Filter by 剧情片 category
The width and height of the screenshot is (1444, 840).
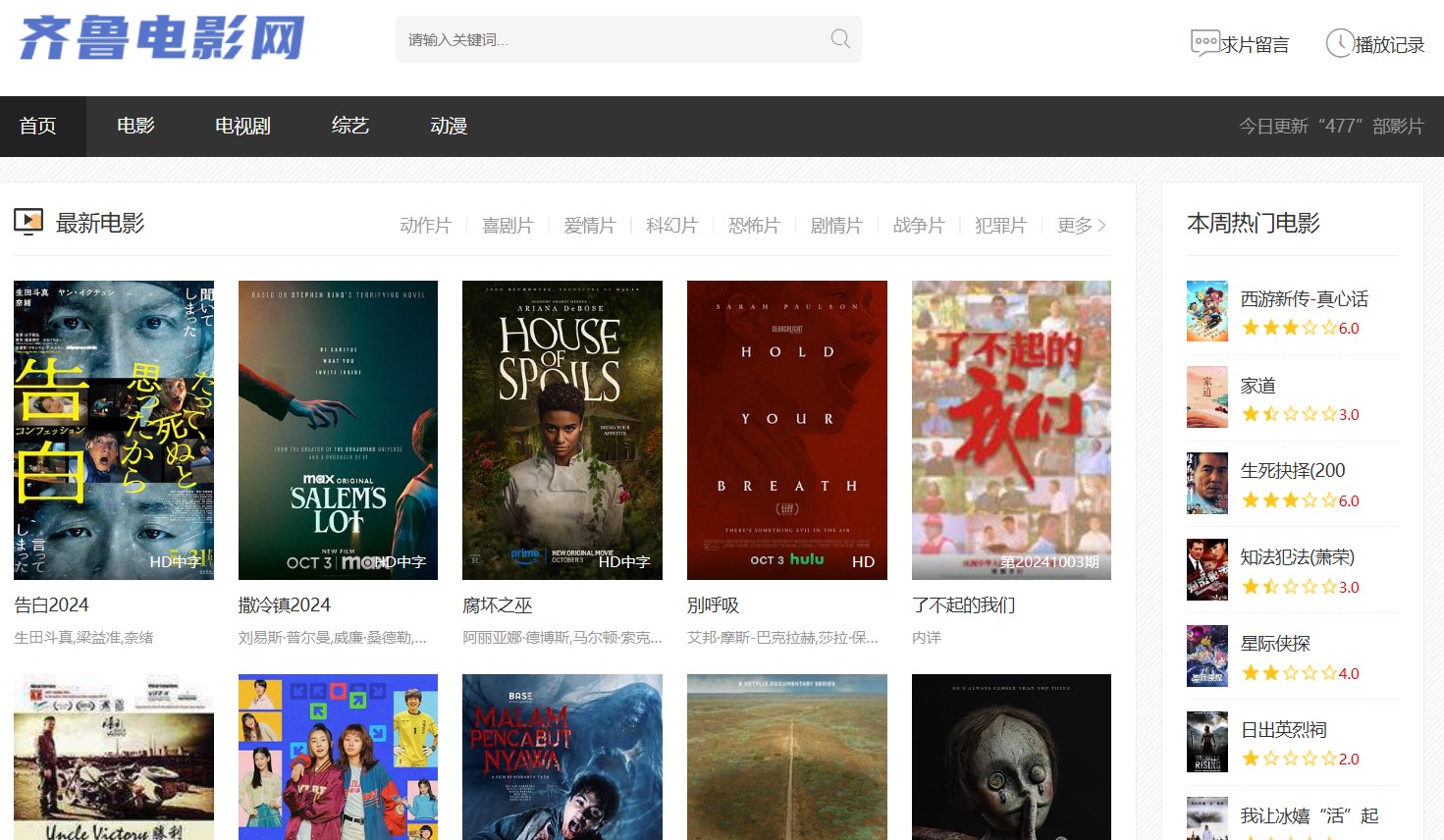[836, 226]
